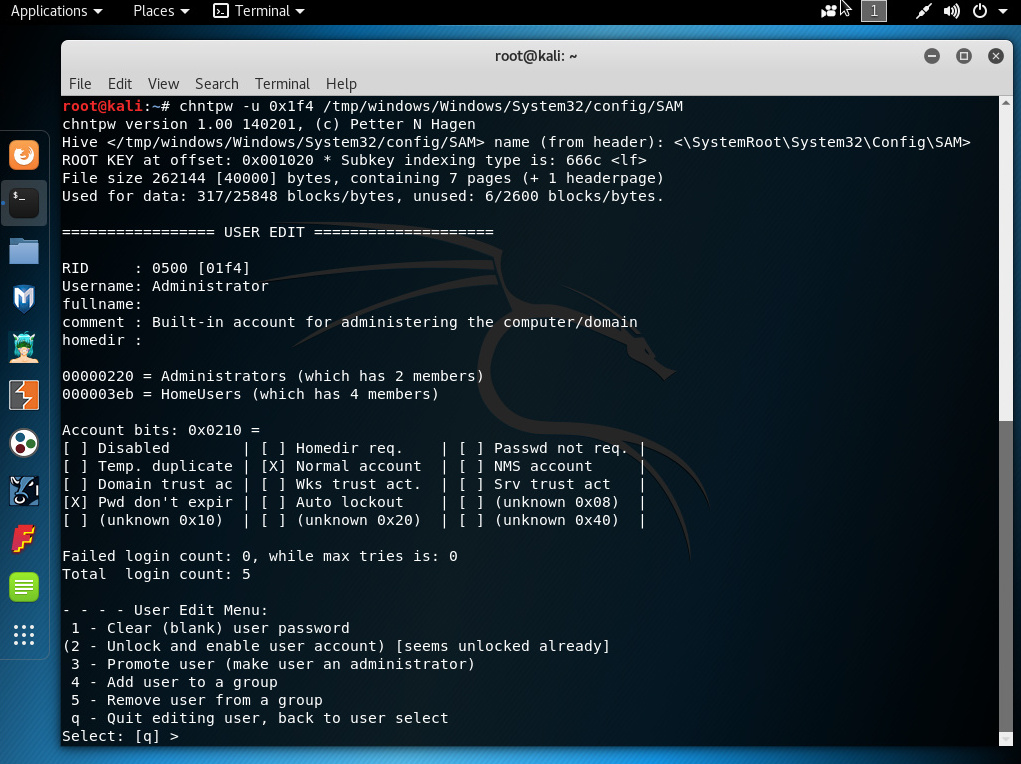Open the Files folder icon in dock
This screenshot has width=1021, height=764.
click(x=24, y=251)
